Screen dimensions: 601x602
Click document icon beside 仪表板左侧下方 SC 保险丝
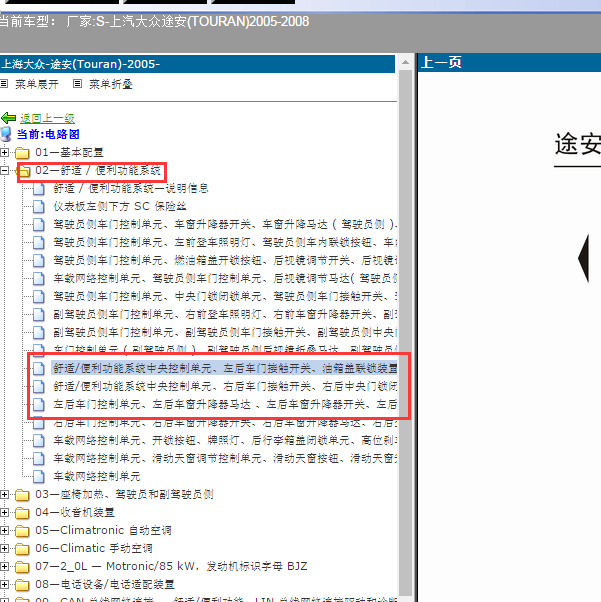click(x=38, y=206)
